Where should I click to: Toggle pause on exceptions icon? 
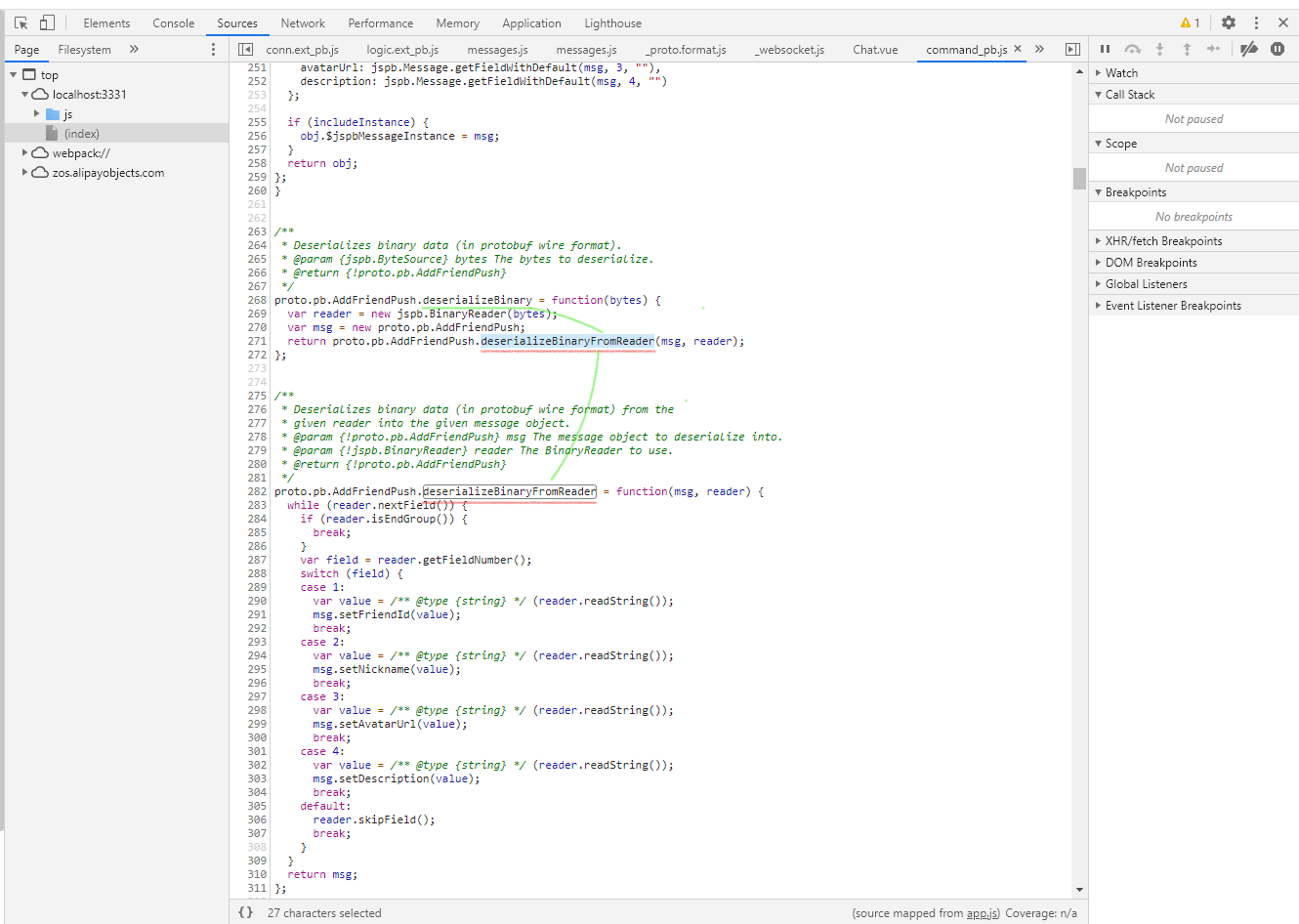tap(1278, 49)
